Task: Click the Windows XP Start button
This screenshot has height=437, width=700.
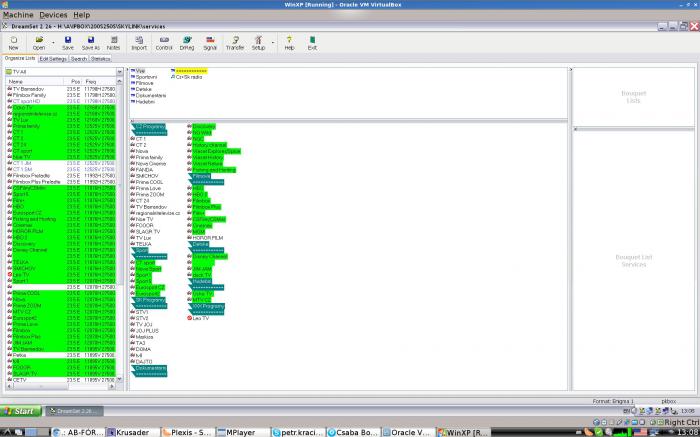Action: pyautogui.click(x=21, y=411)
